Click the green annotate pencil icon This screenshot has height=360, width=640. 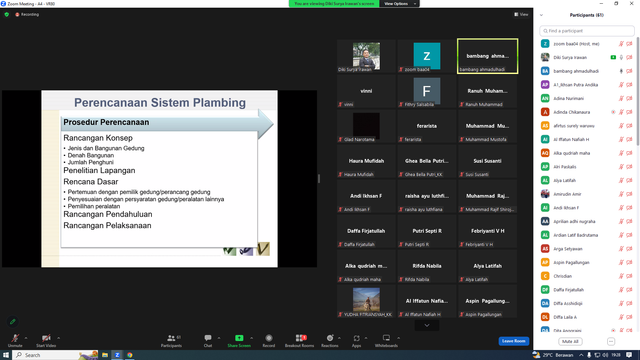click(x=13, y=322)
